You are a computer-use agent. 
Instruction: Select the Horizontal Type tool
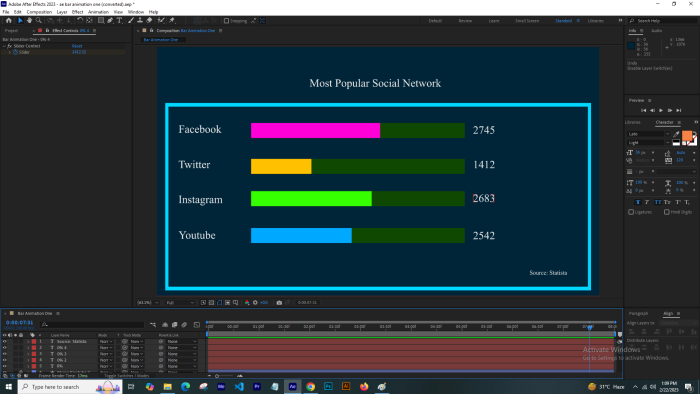(x=119, y=21)
